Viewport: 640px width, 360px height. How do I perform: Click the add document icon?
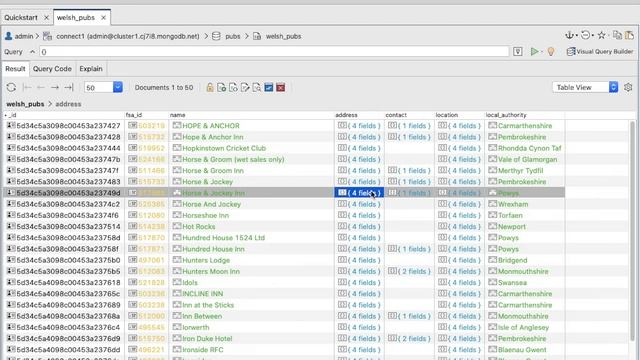222,88
